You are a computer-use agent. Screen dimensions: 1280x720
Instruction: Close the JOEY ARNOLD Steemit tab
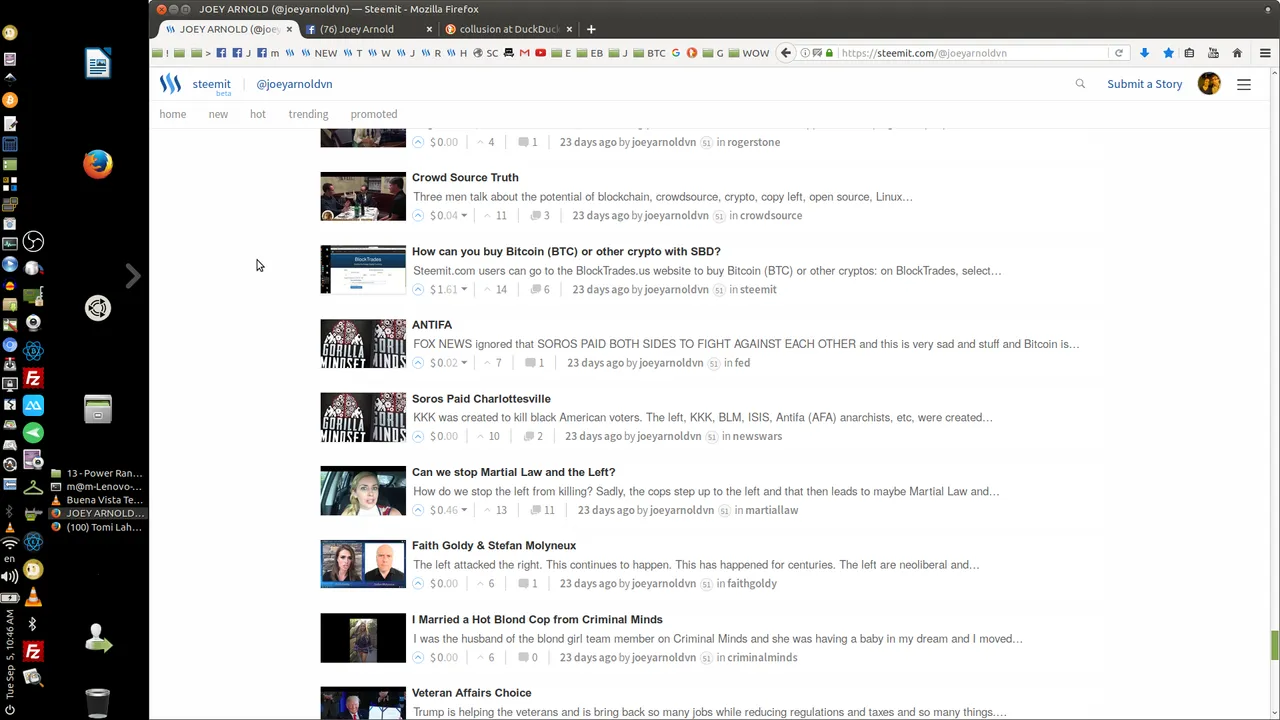289,29
